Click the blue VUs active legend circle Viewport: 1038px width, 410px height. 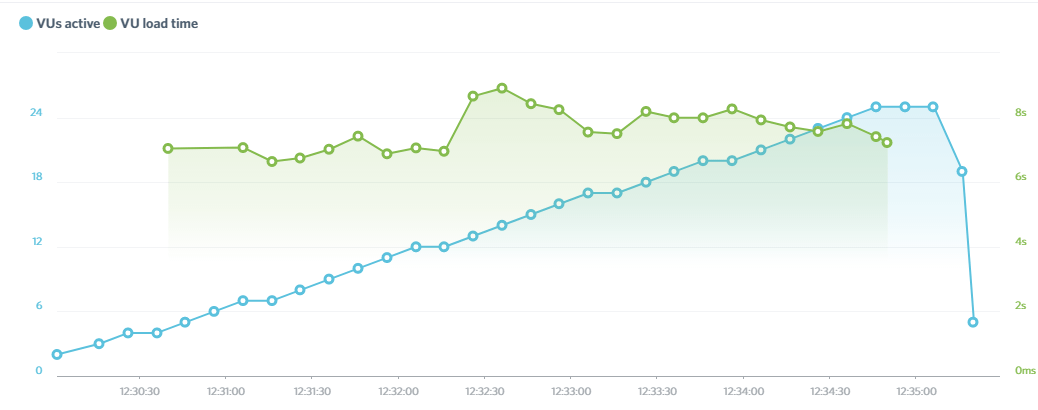(26, 24)
